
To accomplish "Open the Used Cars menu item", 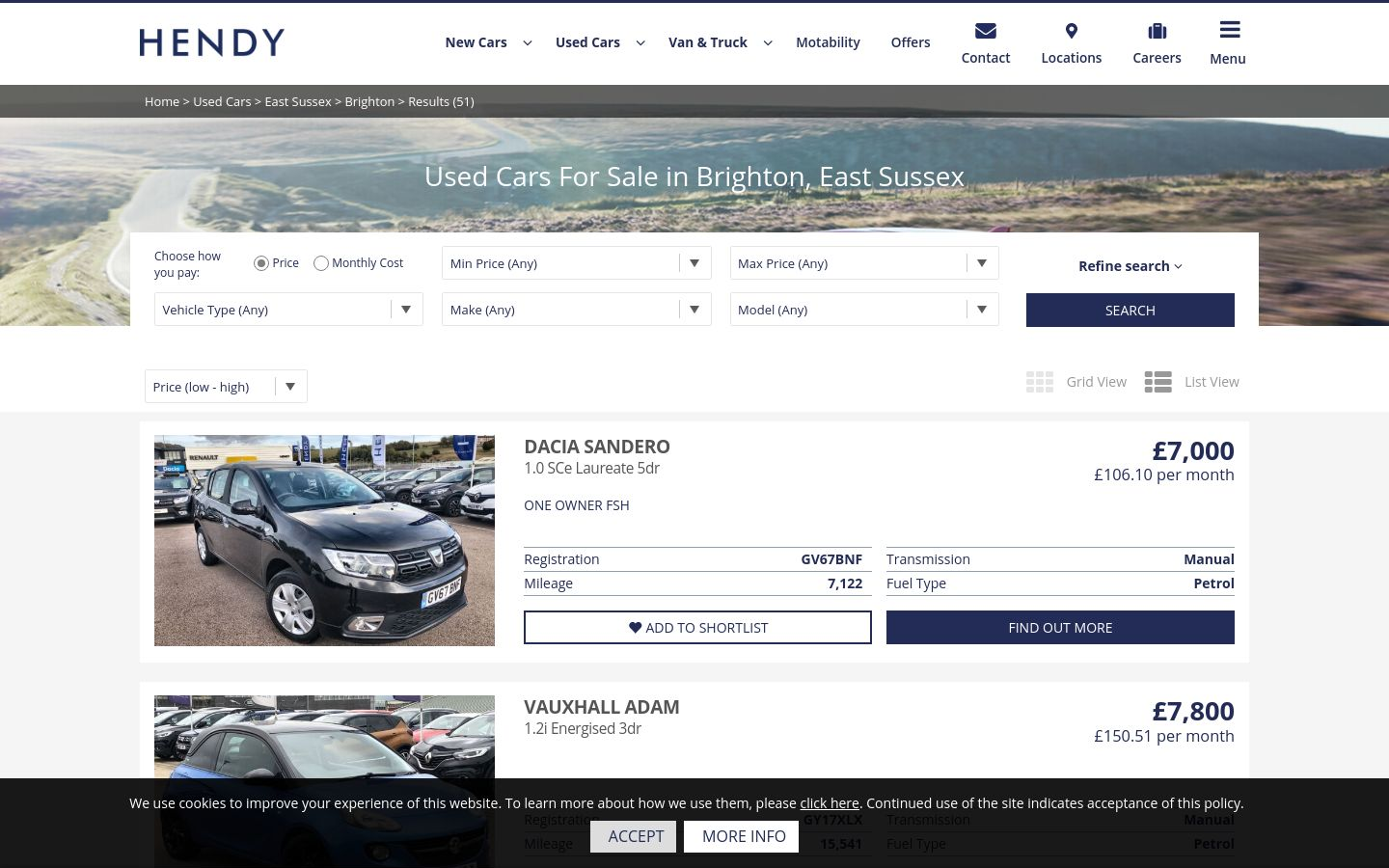I will 587,42.
